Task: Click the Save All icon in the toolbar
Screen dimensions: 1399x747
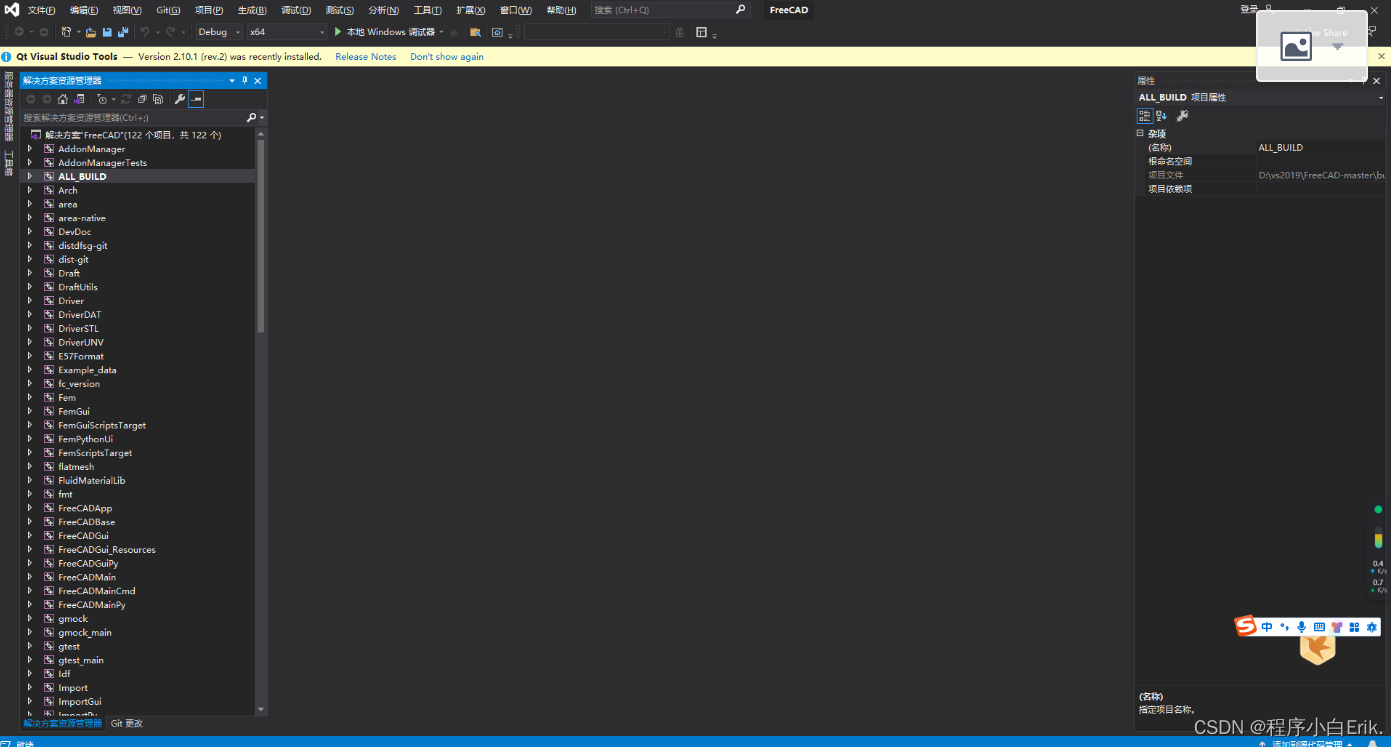Action: click(x=123, y=32)
